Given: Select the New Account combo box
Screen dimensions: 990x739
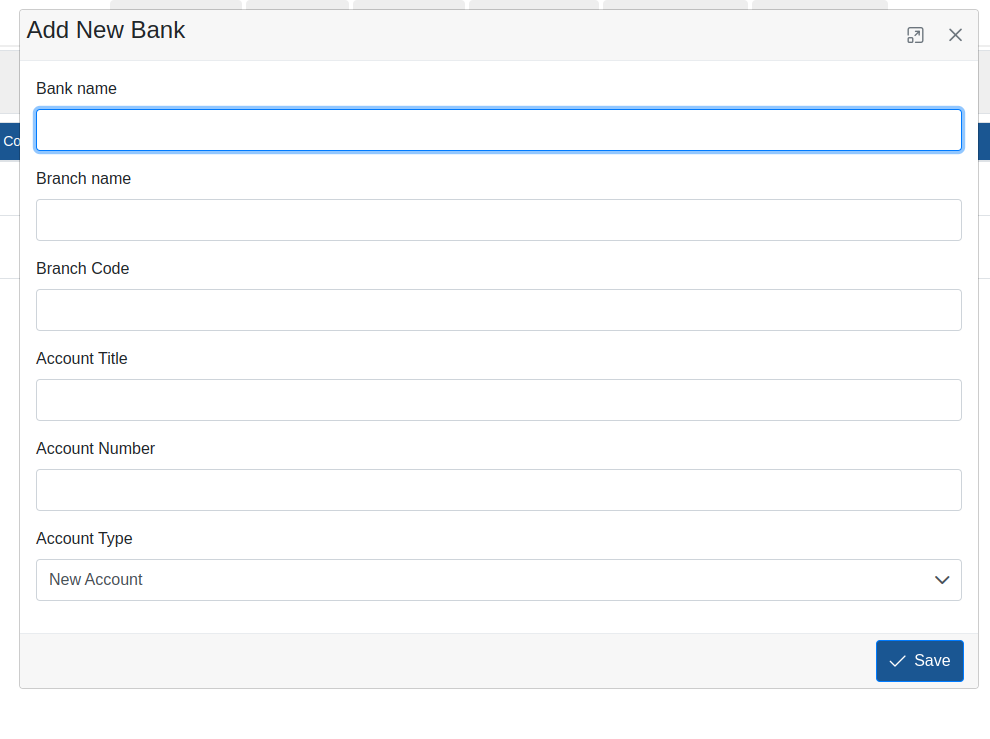Looking at the screenshot, I should coord(499,580).
